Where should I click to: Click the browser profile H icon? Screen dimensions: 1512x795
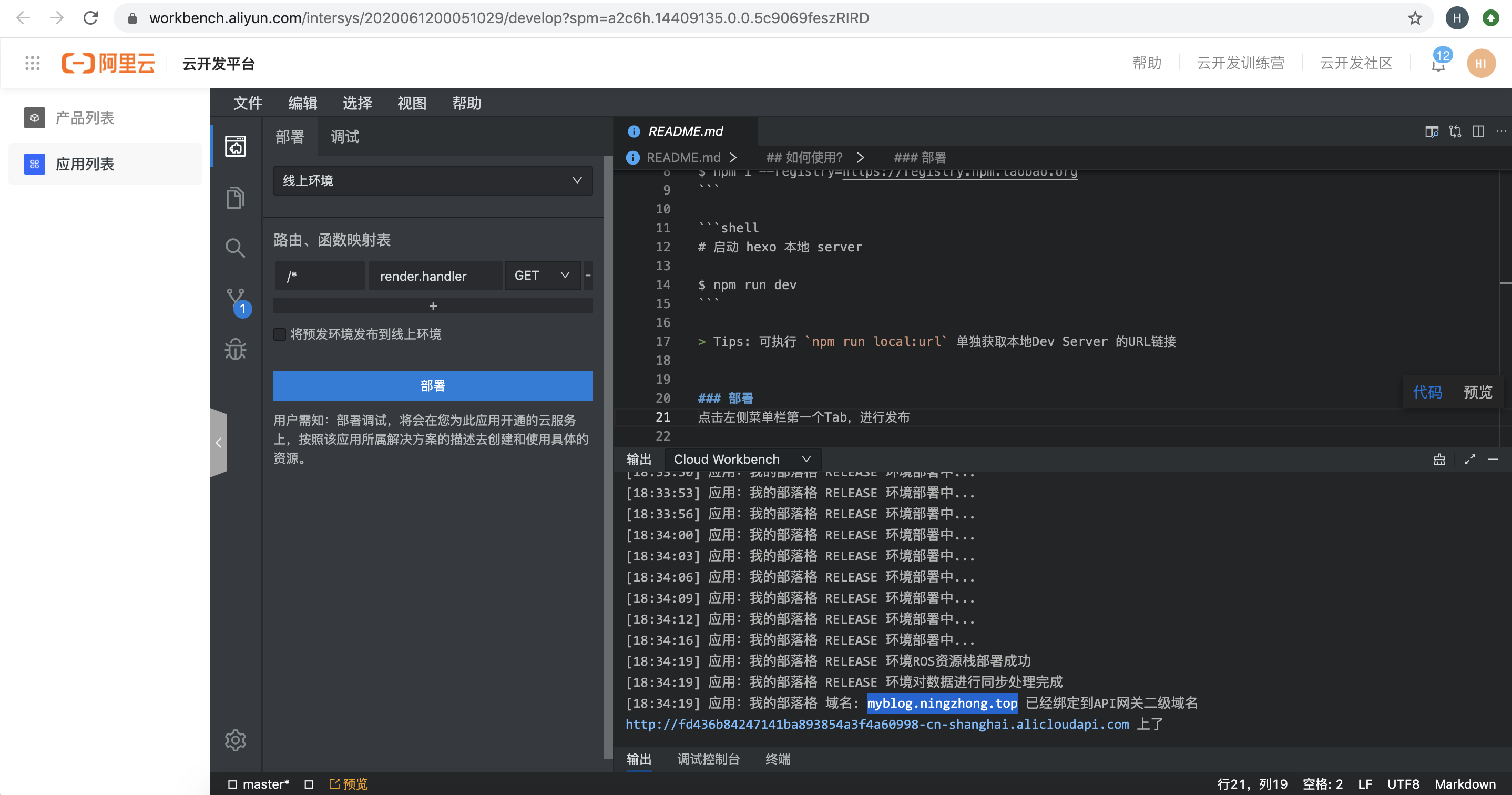coord(1457,18)
